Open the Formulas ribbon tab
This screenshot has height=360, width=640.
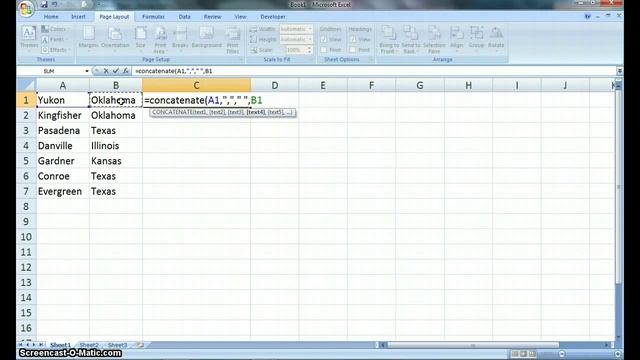point(153,17)
